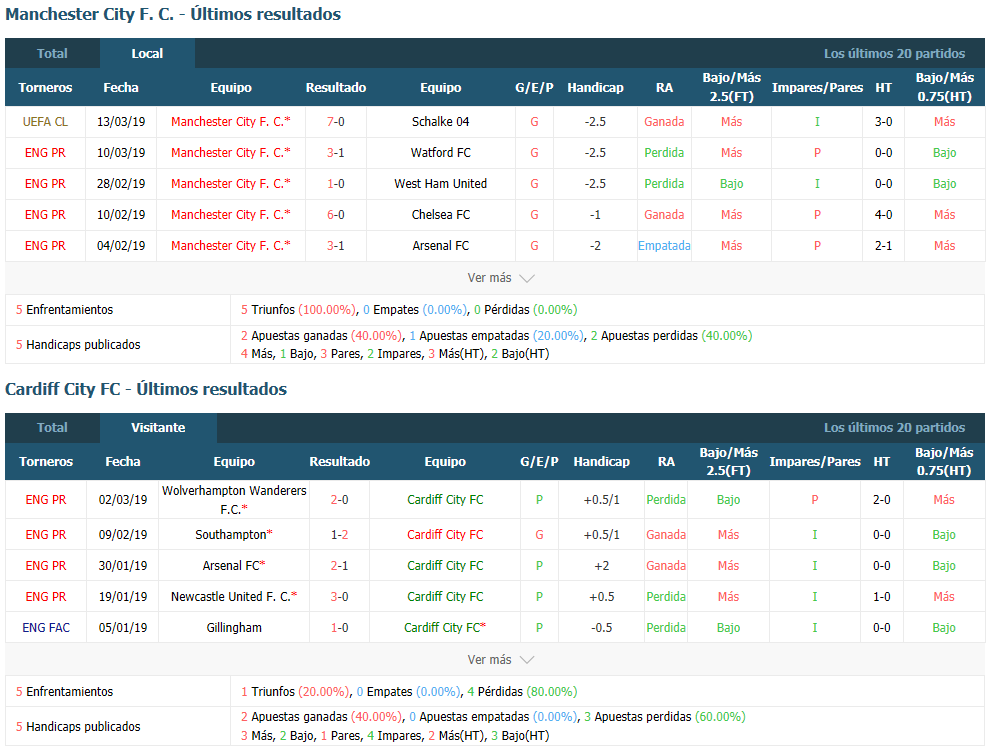This screenshot has height=752, width=996.
Task: Switch to Total tab for Manchester City
Action: coord(52,53)
